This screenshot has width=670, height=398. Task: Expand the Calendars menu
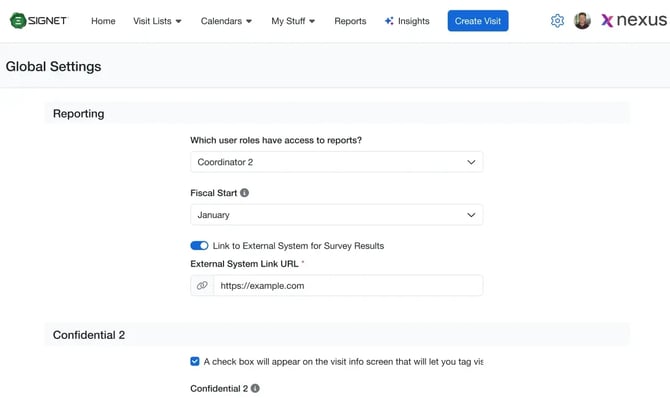point(226,21)
